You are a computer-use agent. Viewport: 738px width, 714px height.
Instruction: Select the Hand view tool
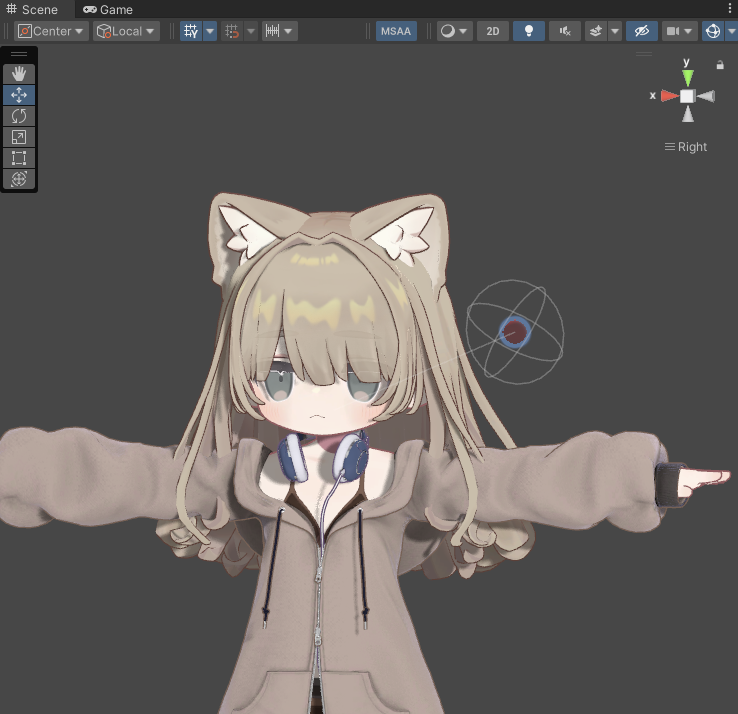[19, 74]
